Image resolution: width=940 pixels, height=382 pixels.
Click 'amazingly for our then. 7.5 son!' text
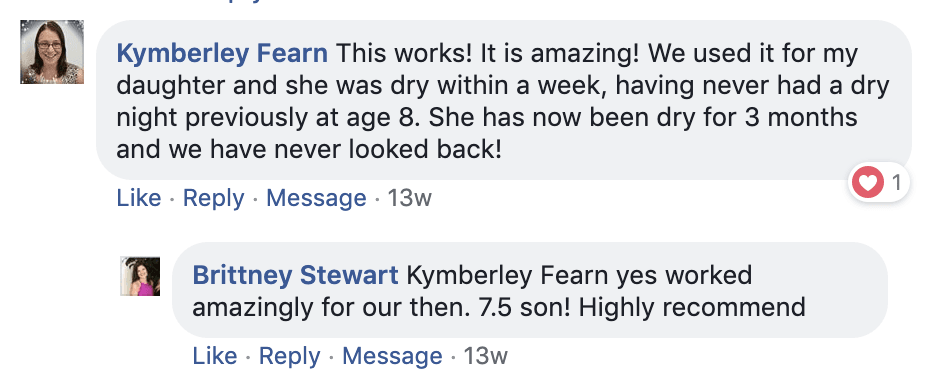click(382, 308)
